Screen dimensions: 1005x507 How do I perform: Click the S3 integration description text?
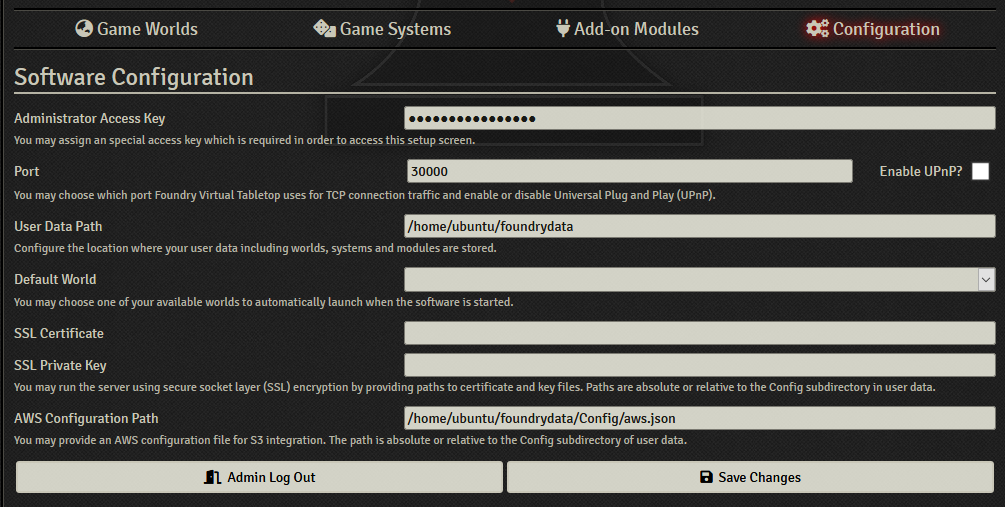click(351, 440)
